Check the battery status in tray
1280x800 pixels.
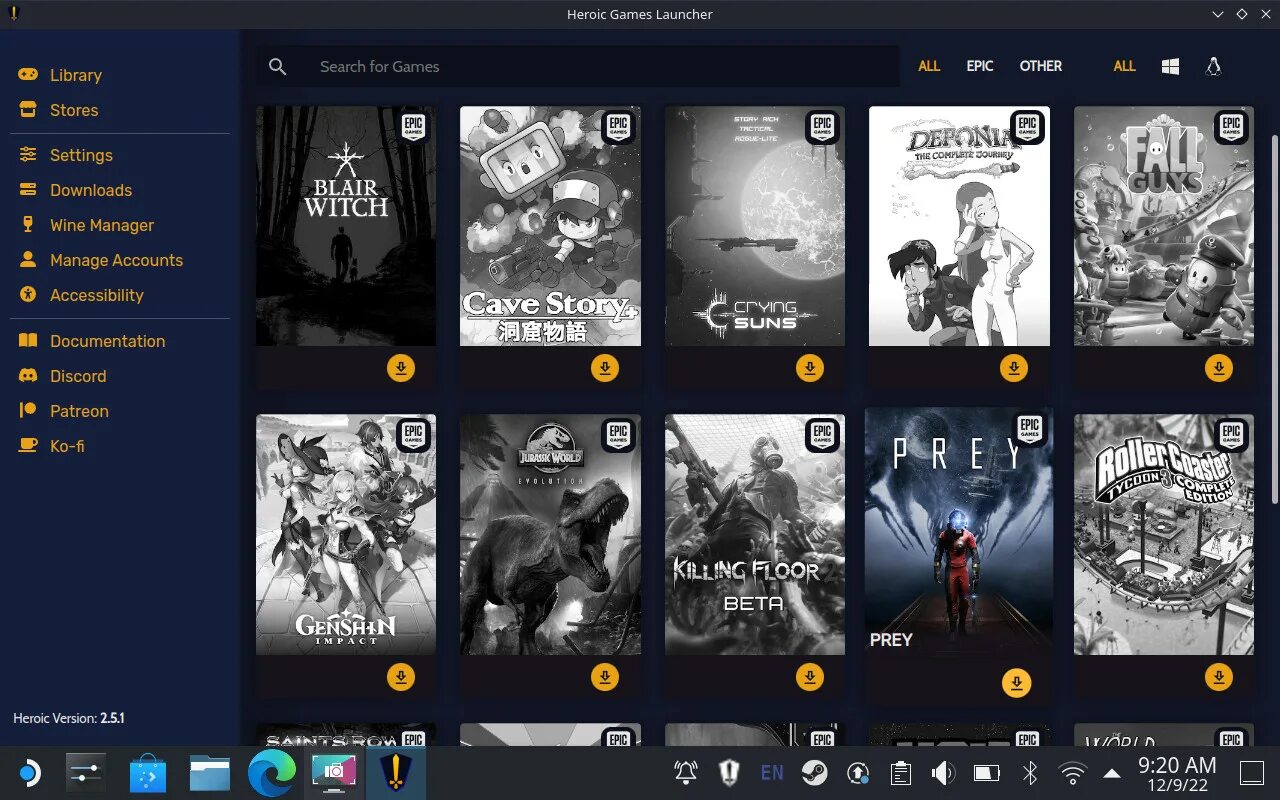tap(986, 773)
